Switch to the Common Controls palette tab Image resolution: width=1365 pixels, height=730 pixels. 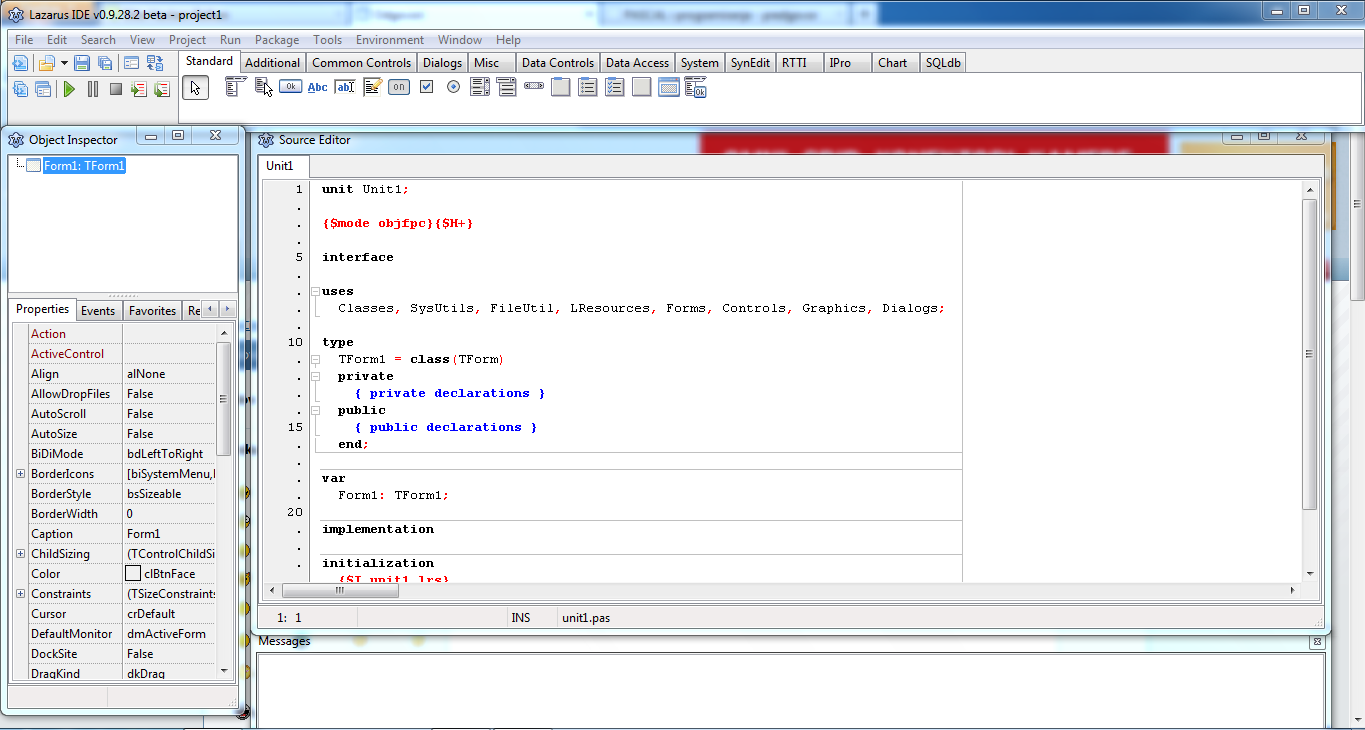tap(361, 62)
